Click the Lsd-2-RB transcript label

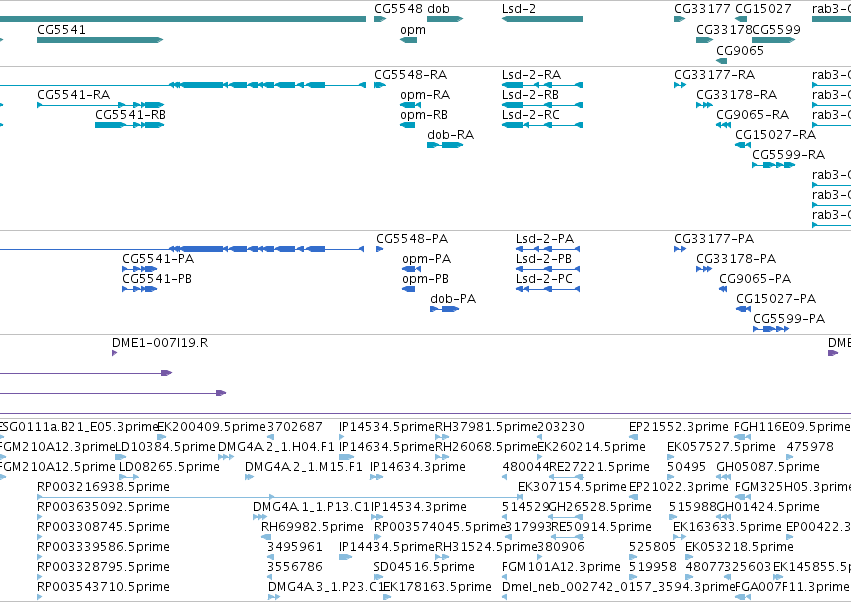click(x=530, y=94)
